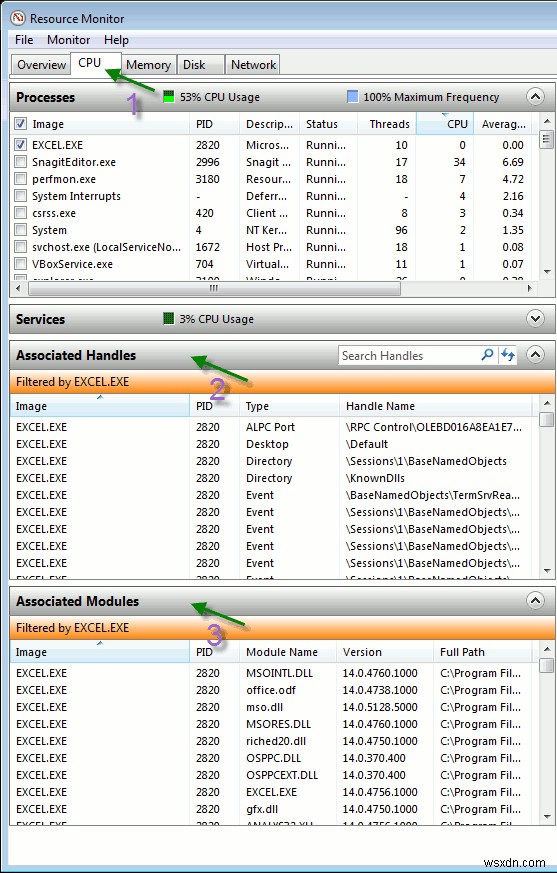
Task: Check the System Interrupts checkbox
Action: pyautogui.click(x=21, y=196)
